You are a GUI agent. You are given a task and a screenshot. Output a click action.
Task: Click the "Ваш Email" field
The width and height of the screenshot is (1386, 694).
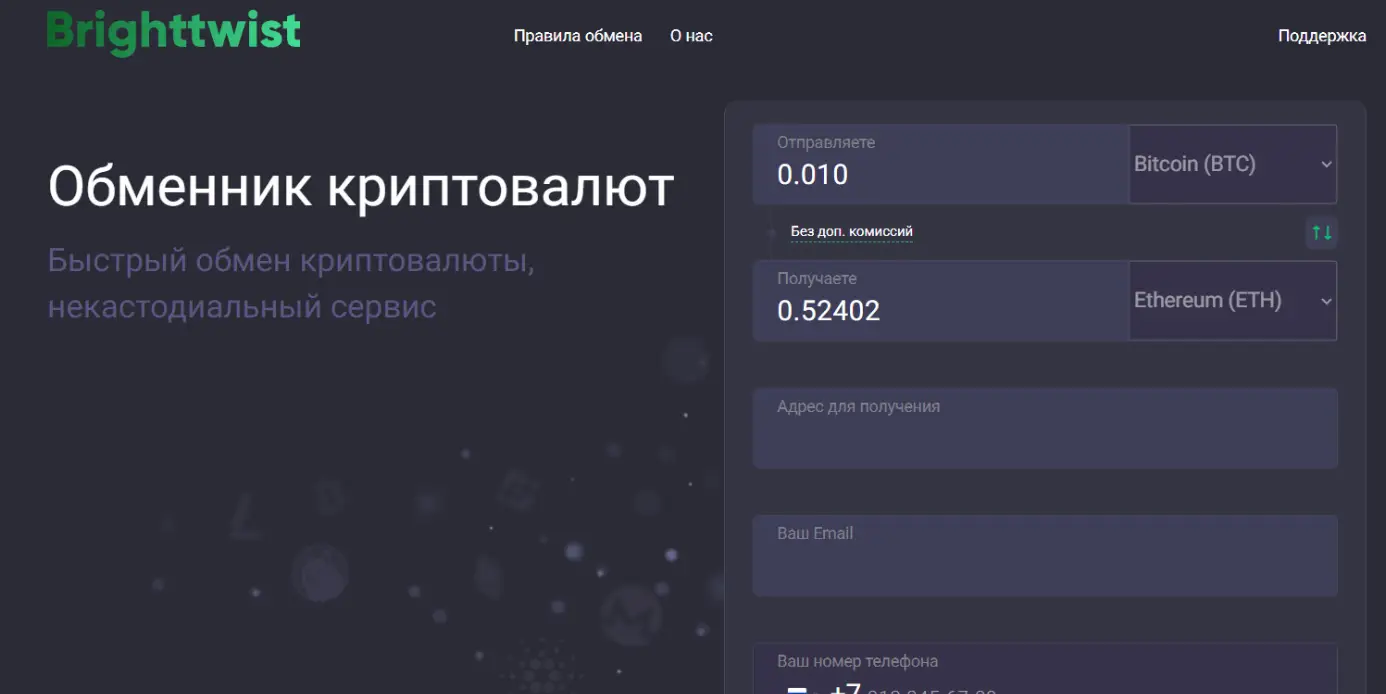1045,555
